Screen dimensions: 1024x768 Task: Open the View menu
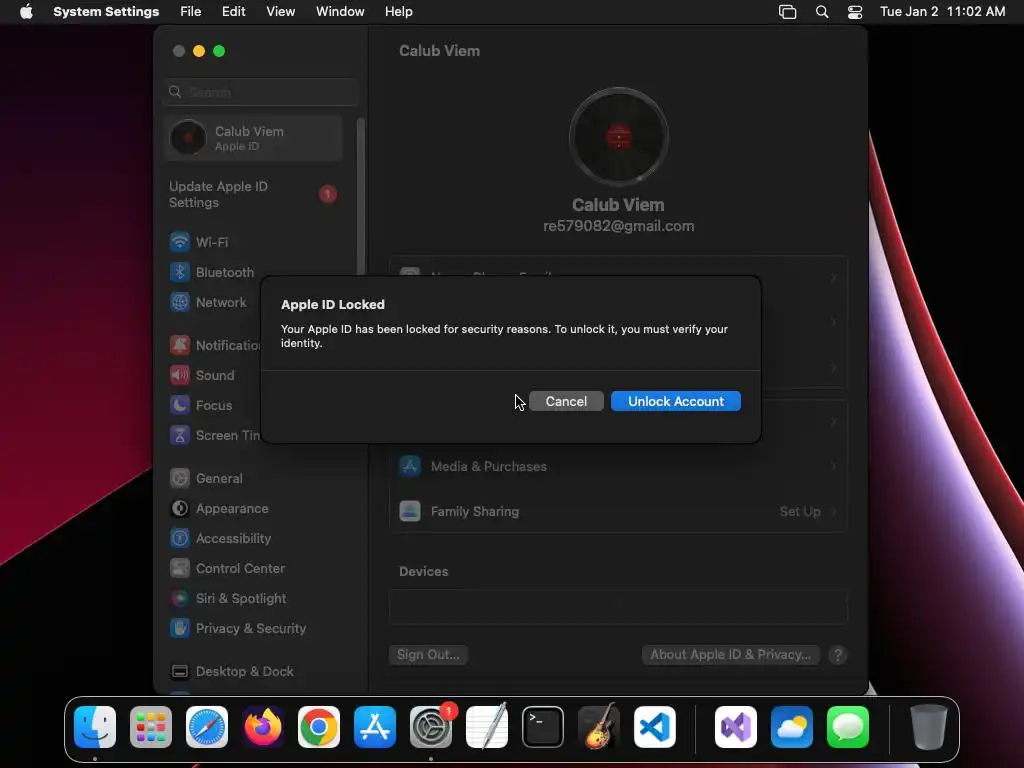pos(280,12)
